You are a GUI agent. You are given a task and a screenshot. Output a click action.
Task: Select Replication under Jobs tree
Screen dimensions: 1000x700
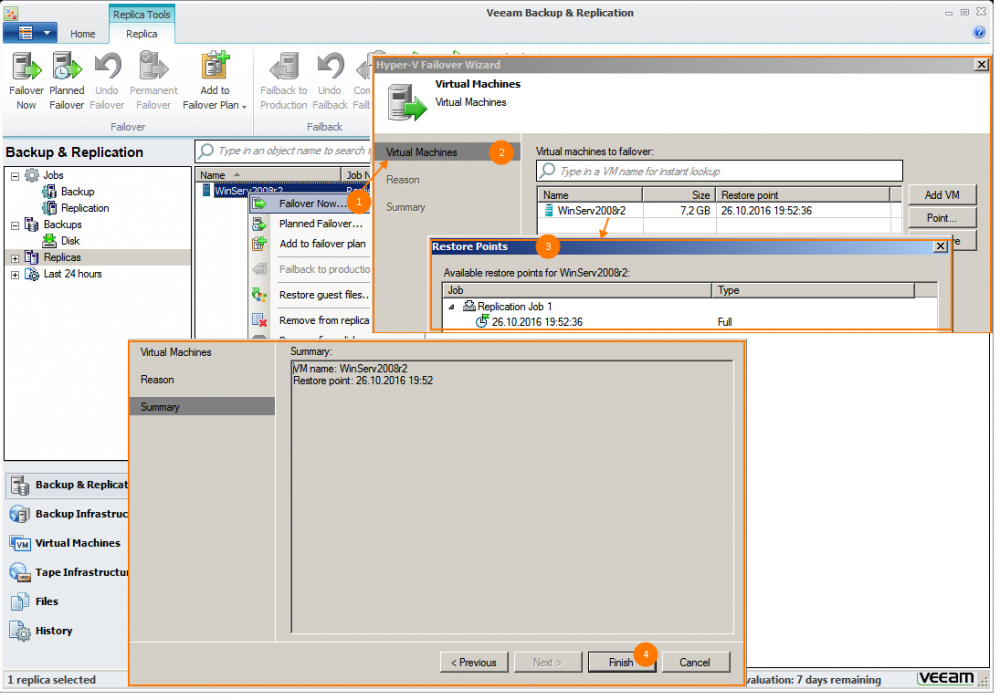[85, 208]
